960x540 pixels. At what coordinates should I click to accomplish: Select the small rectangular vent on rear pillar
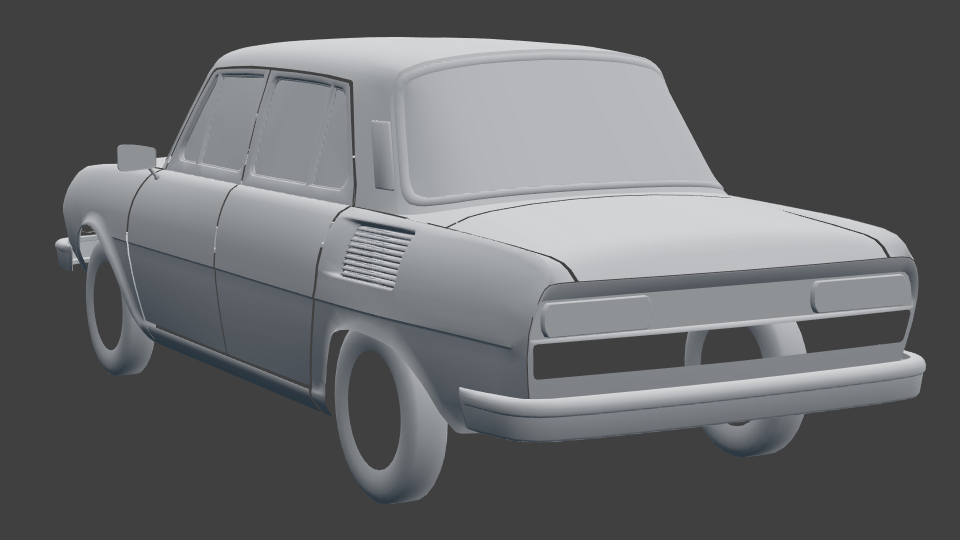pyautogui.click(x=382, y=154)
